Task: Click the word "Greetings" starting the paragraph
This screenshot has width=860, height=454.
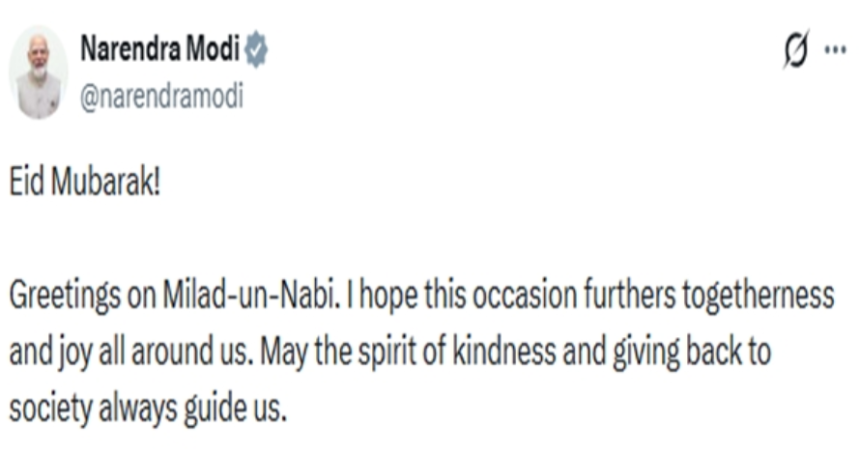Action: tap(64, 298)
